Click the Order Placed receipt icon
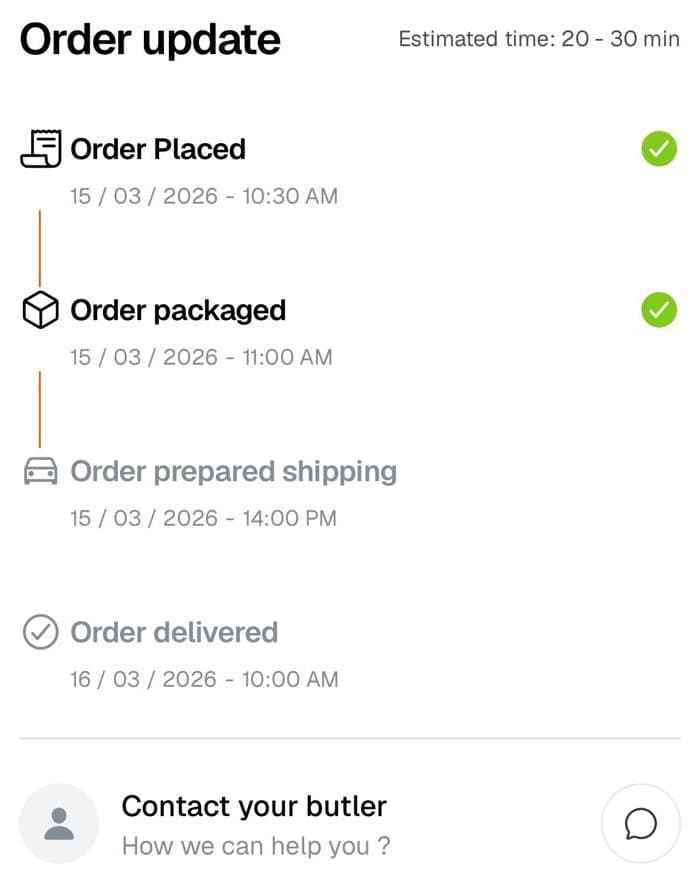Image resolution: width=697 pixels, height=894 pixels. [40, 148]
